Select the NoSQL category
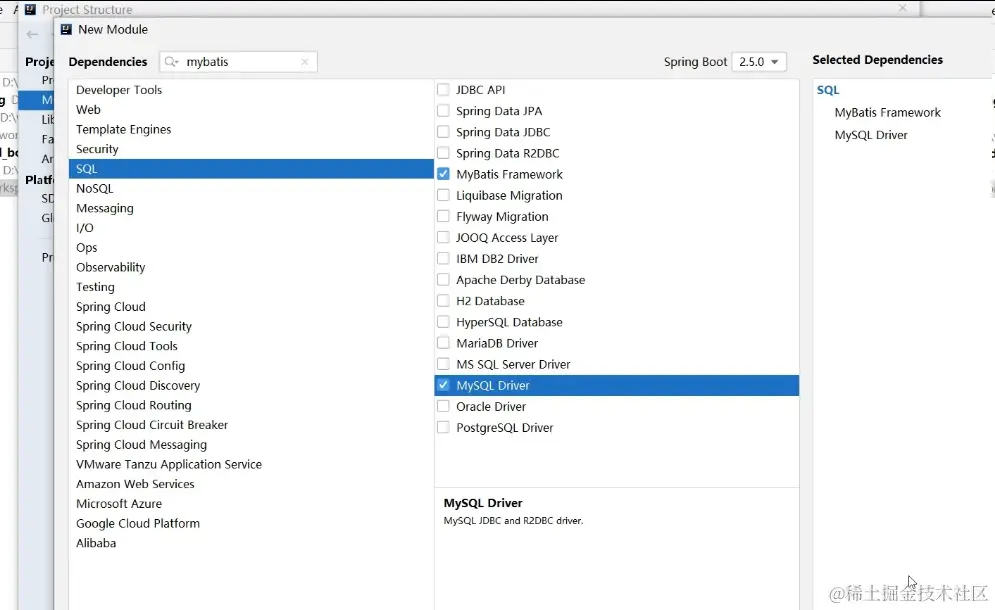 point(95,188)
